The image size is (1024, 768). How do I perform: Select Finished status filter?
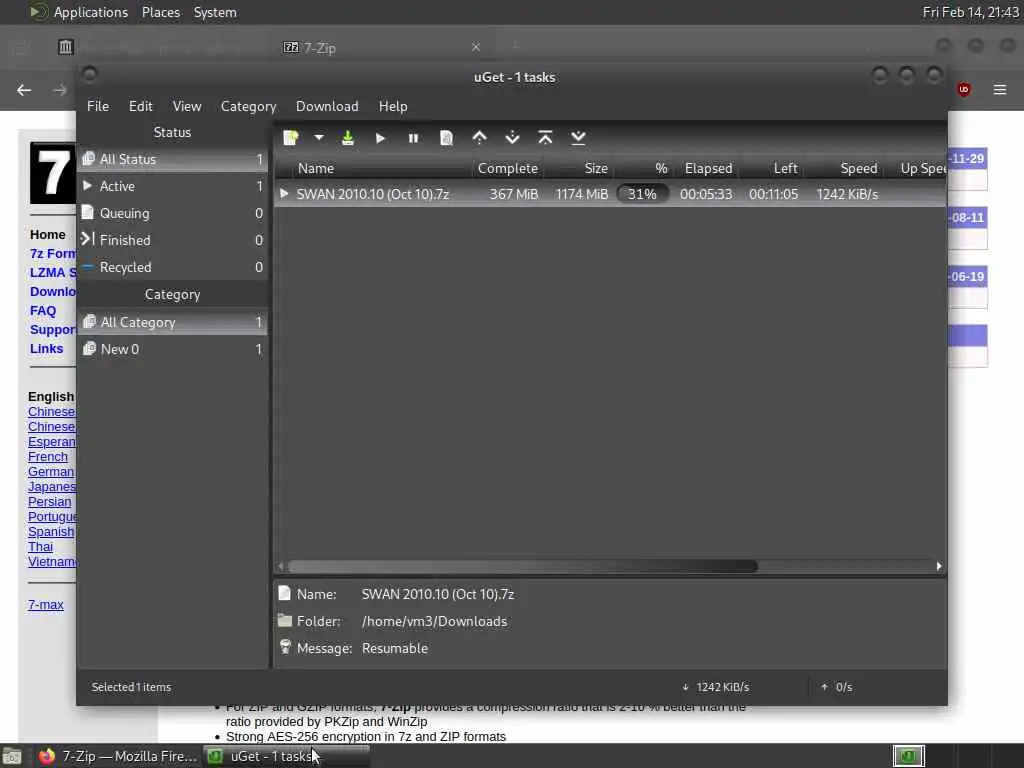coord(172,240)
